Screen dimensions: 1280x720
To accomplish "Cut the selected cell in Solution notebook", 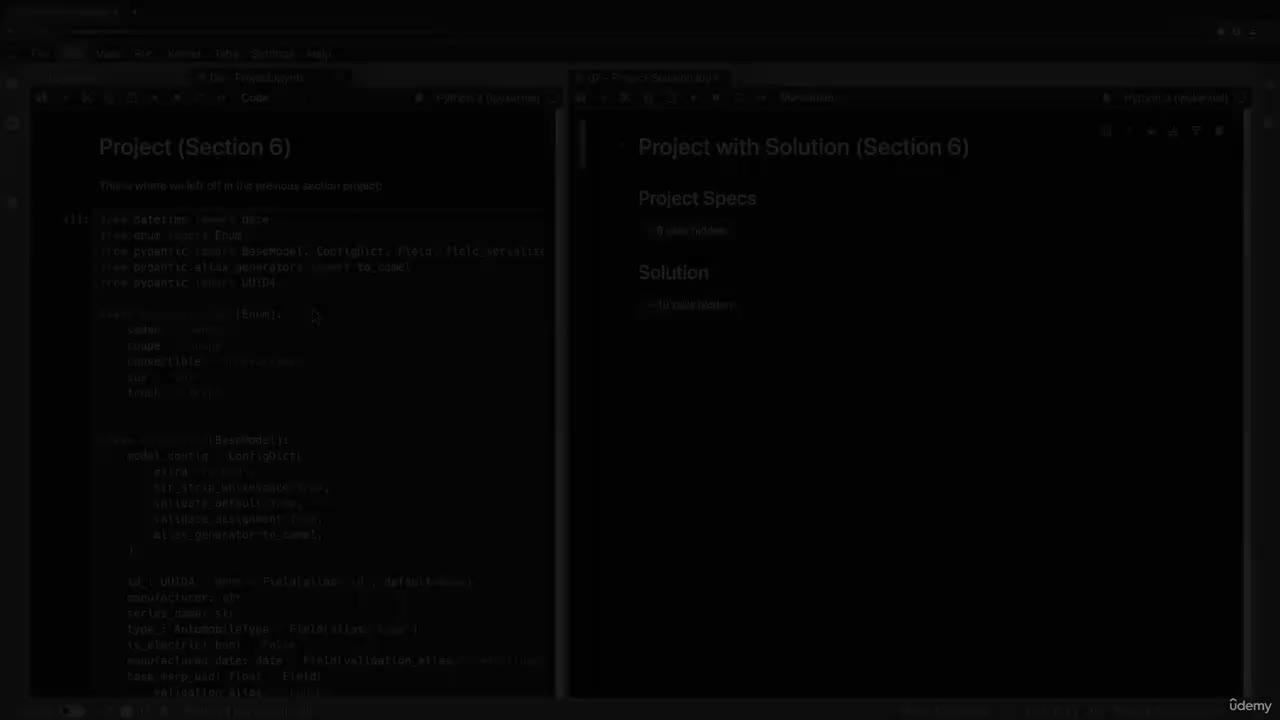I will (x=626, y=98).
